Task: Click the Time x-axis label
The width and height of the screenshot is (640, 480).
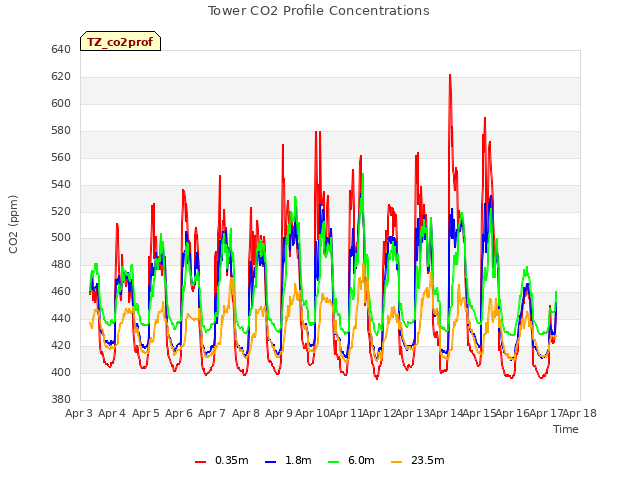Action: pos(566,429)
